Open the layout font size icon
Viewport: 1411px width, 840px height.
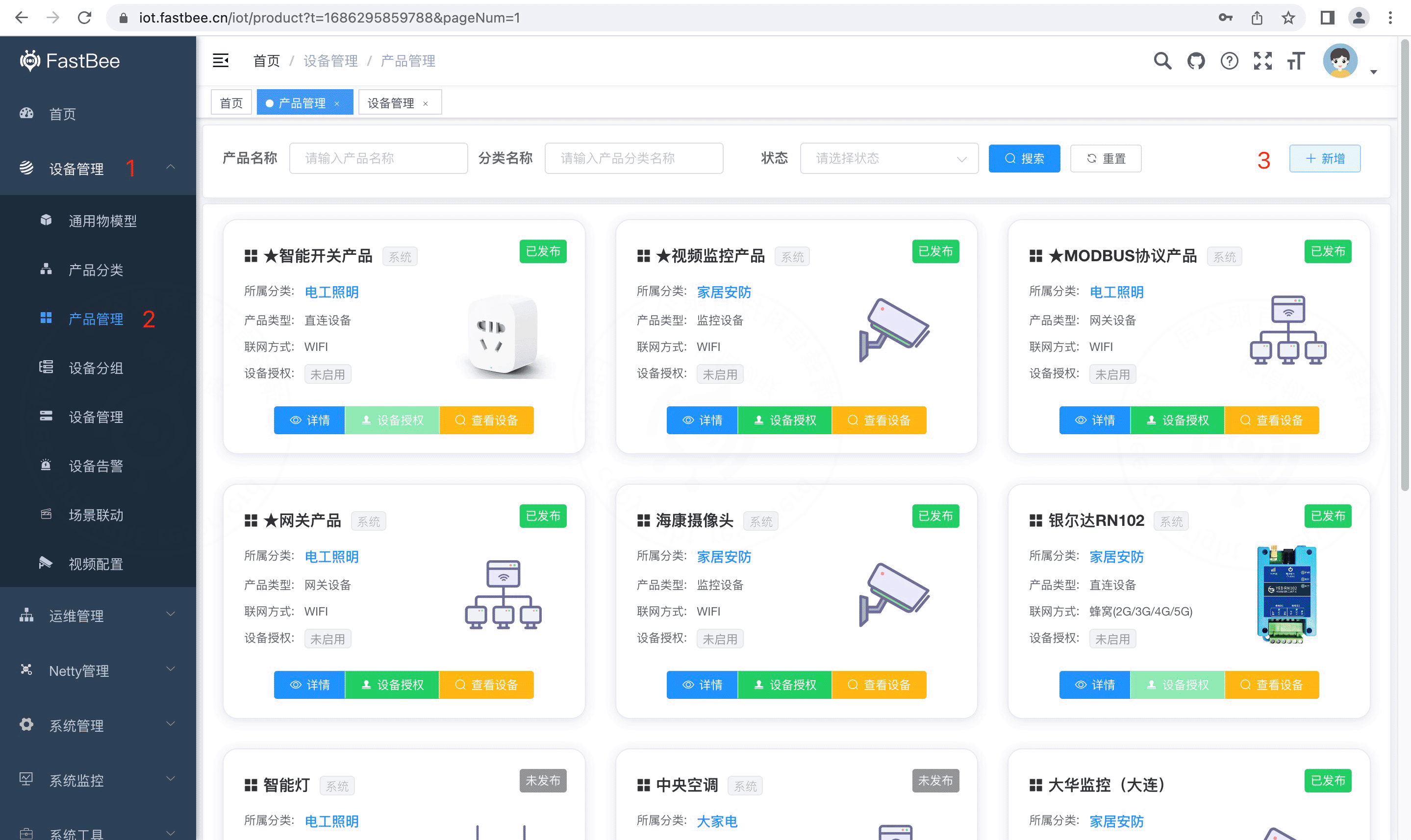tap(1295, 61)
